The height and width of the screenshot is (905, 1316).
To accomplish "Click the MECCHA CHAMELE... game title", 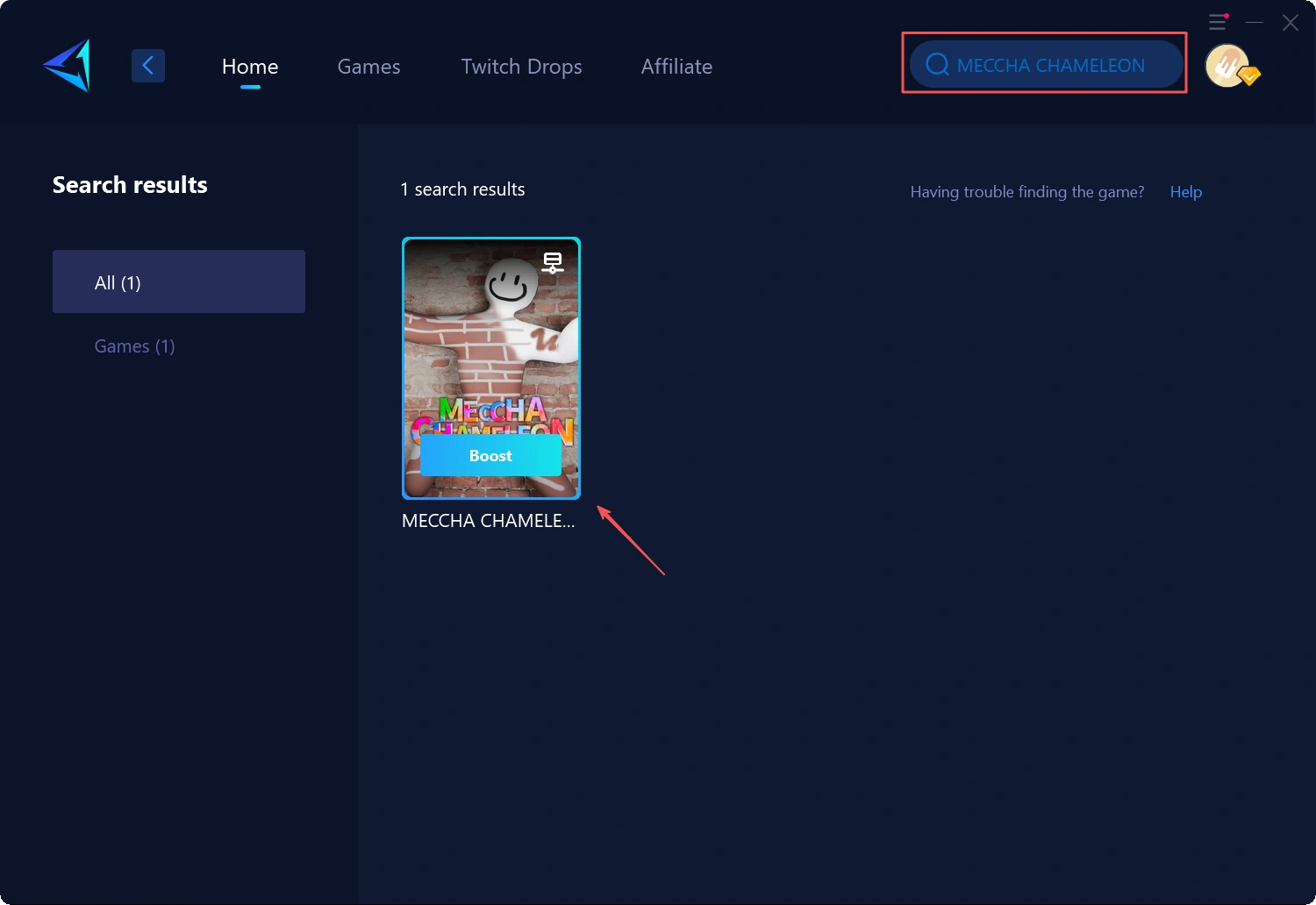I will pyautogui.click(x=489, y=521).
